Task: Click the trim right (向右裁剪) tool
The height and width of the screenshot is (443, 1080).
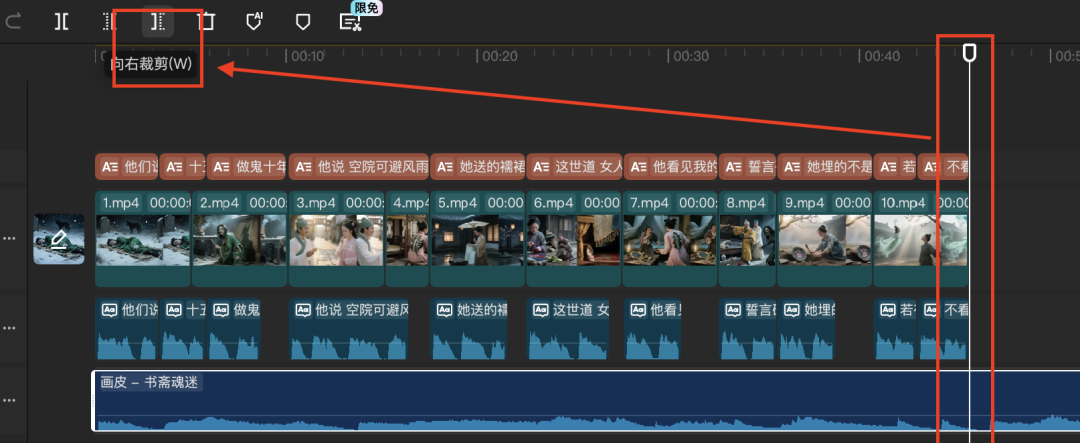Action: [157, 21]
